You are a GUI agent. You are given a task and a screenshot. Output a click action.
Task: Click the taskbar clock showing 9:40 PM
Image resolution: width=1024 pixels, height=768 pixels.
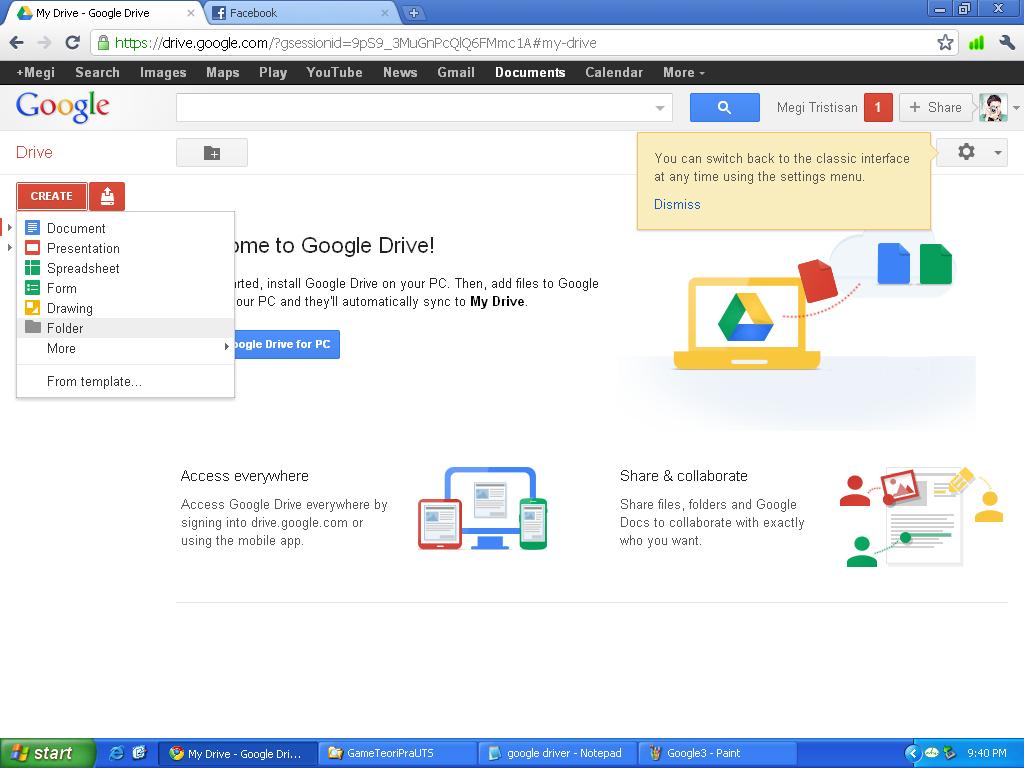point(987,753)
